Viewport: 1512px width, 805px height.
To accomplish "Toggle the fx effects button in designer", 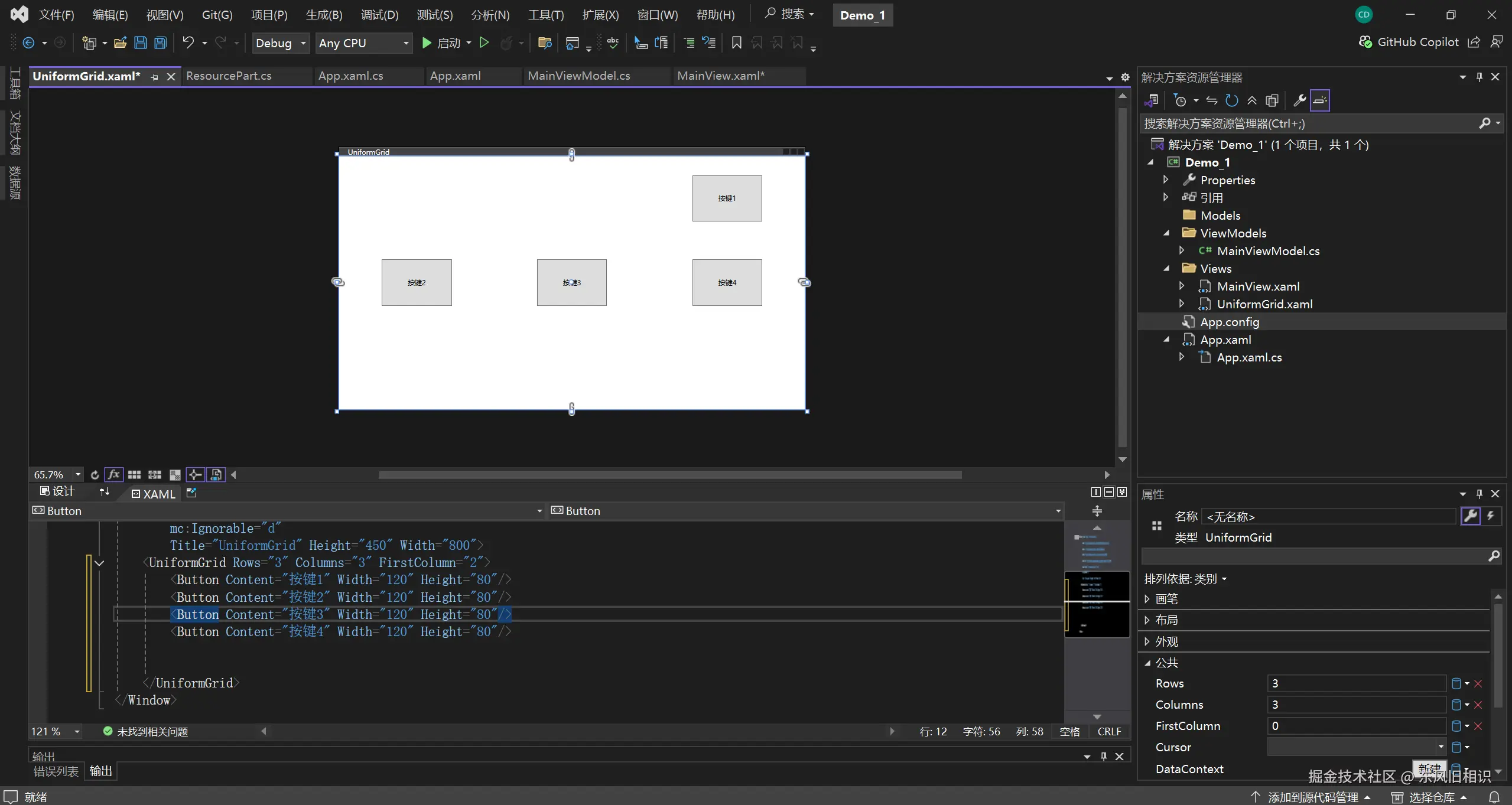I will point(113,475).
